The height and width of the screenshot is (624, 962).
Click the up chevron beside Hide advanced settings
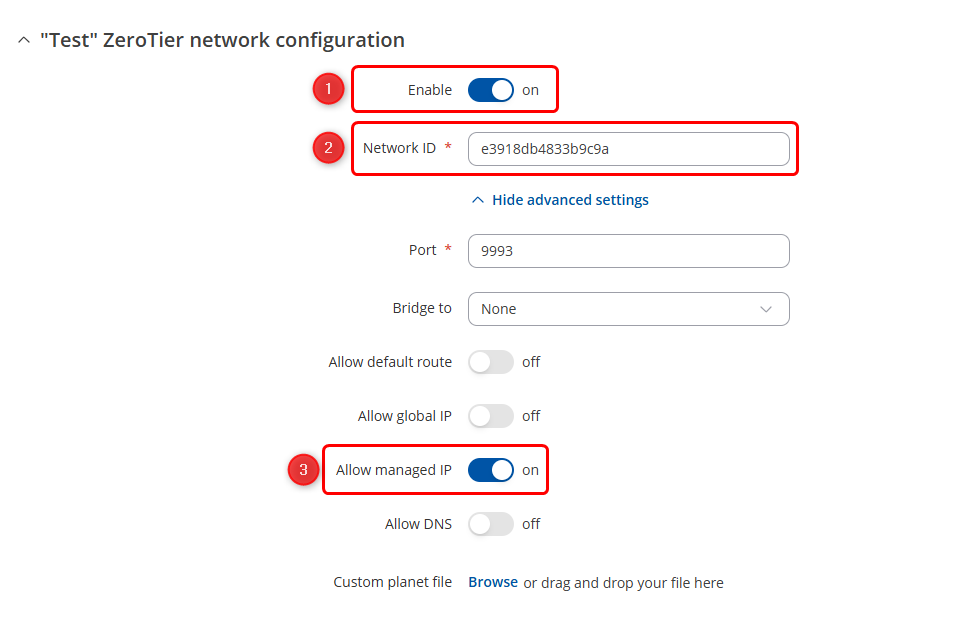(478, 200)
